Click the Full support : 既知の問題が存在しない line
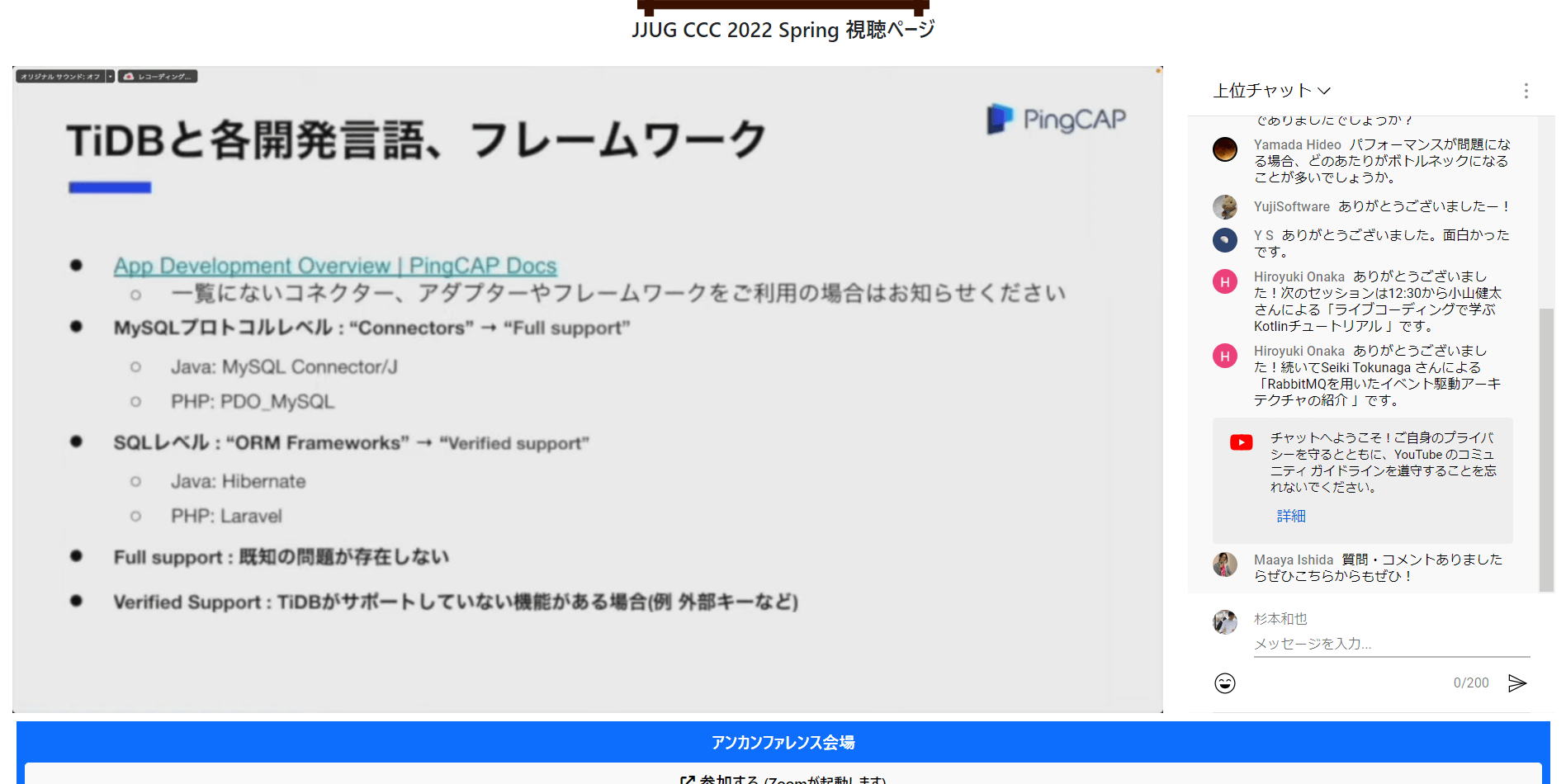Image resolution: width=1566 pixels, height=784 pixels. point(282,558)
